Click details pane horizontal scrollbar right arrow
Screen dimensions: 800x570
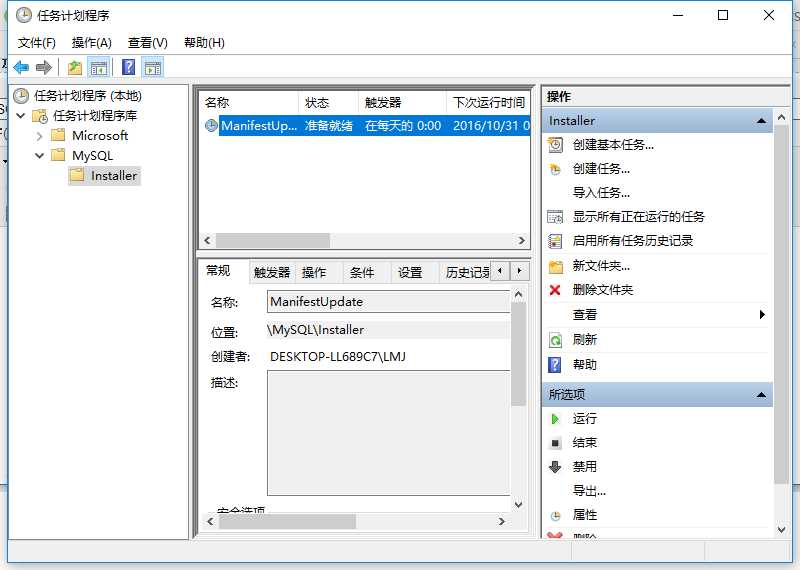click(x=502, y=521)
